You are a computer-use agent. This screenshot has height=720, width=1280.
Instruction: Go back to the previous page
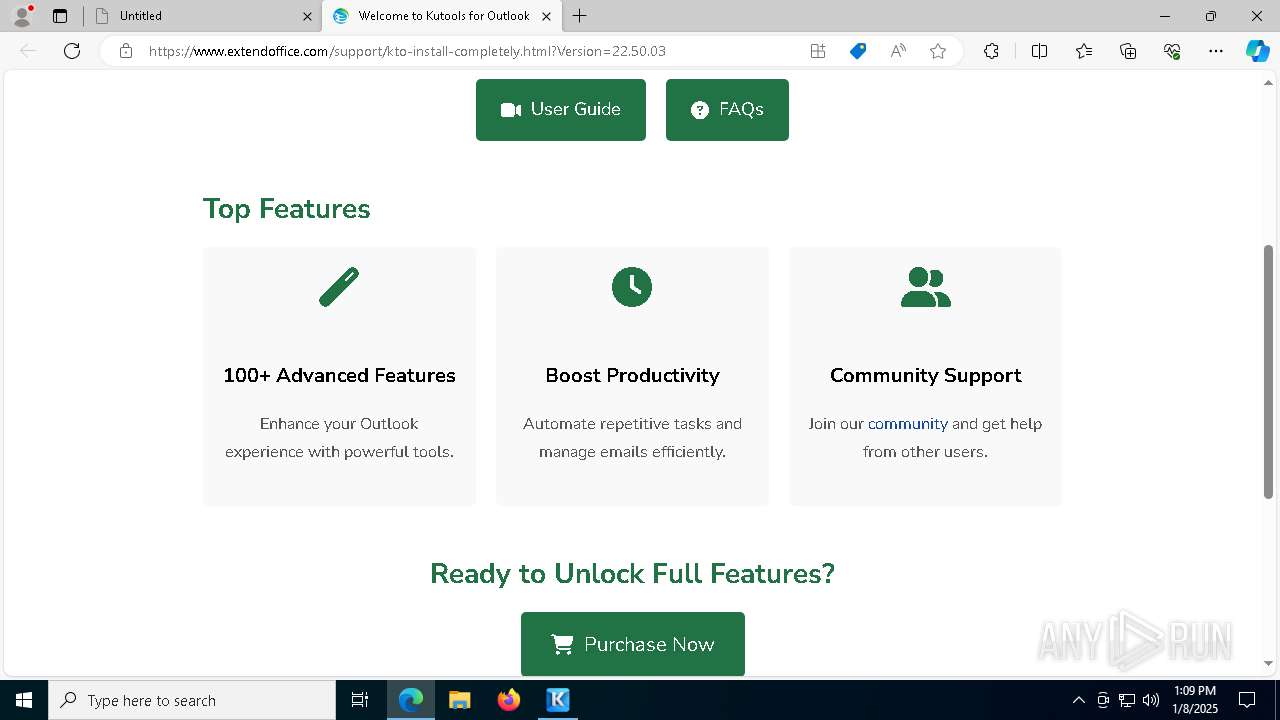pos(28,51)
